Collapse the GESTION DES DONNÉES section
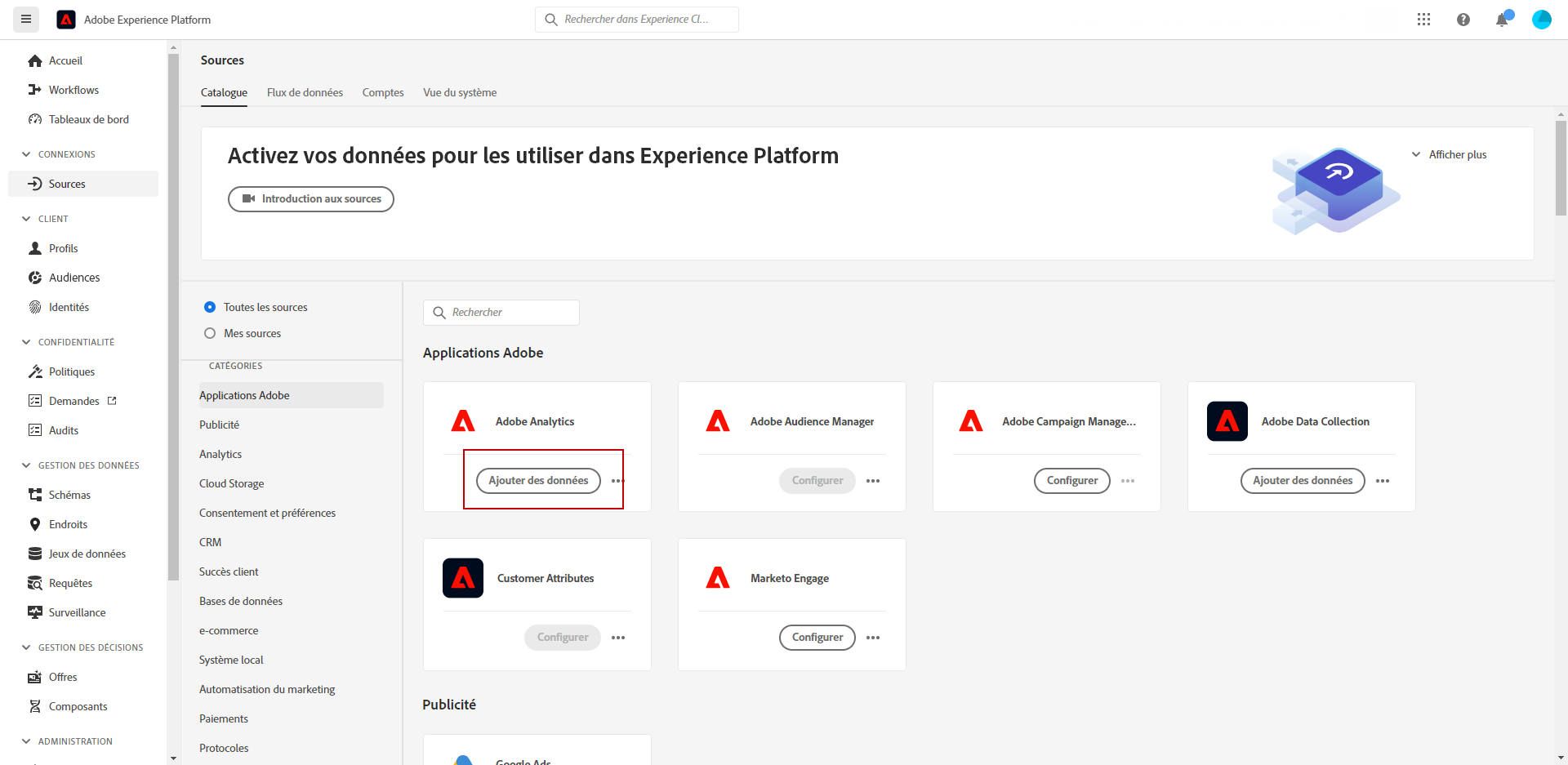The image size is (1568, 765). [x=26, y=465]
